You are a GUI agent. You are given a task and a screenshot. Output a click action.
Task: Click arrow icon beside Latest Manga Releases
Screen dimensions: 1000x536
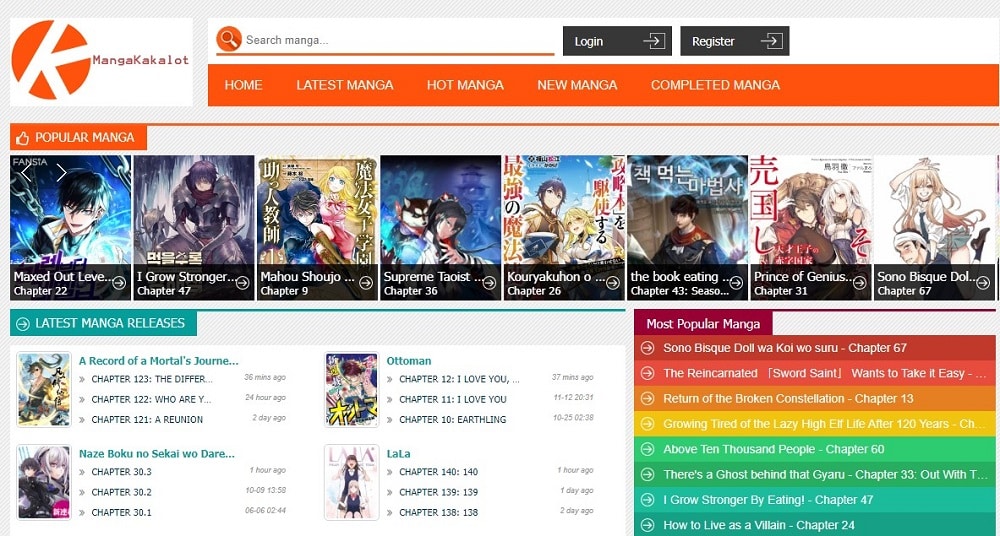[23, 324]
